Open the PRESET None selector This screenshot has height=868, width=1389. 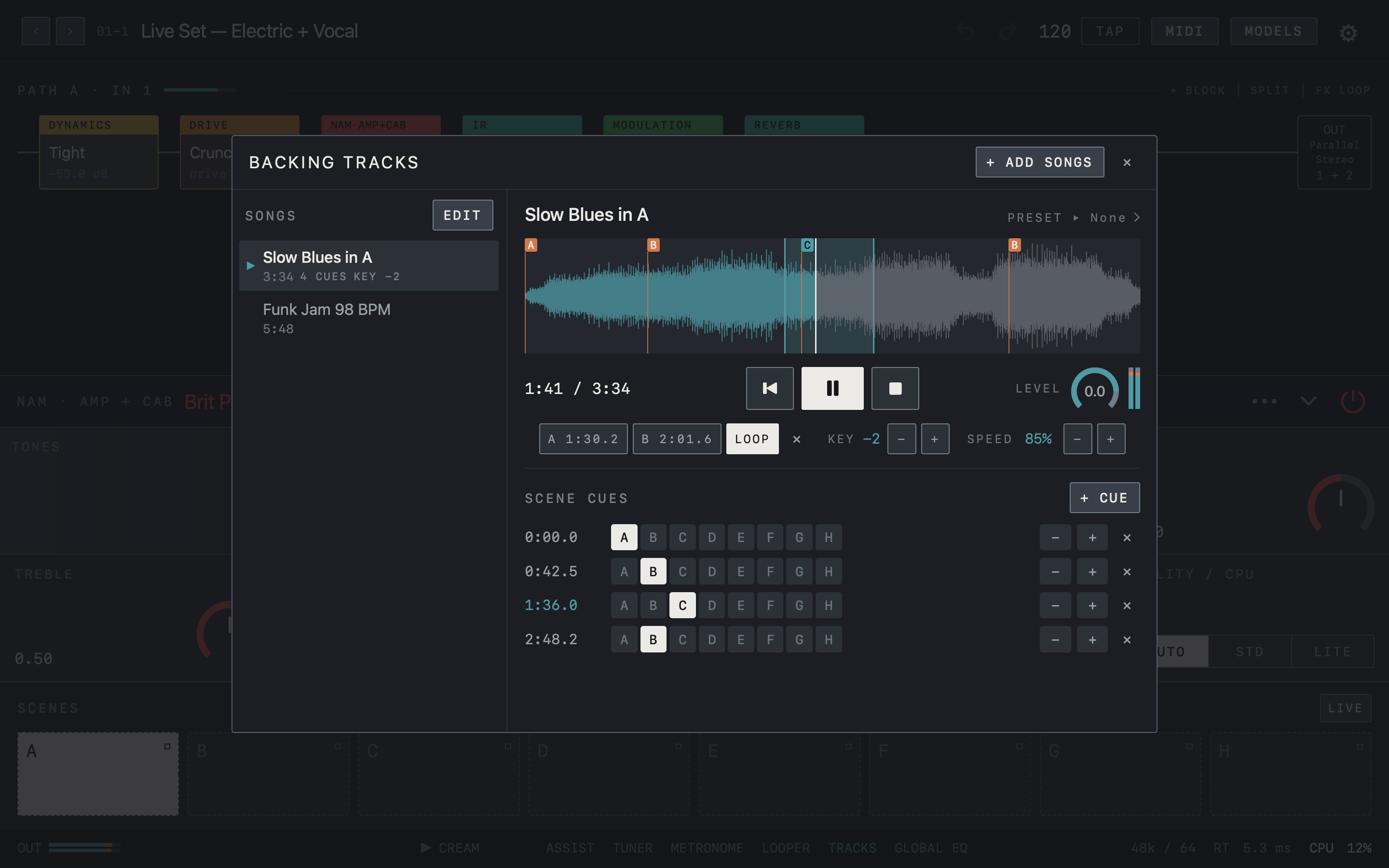pyautogui.click(x=1073, y=217)
